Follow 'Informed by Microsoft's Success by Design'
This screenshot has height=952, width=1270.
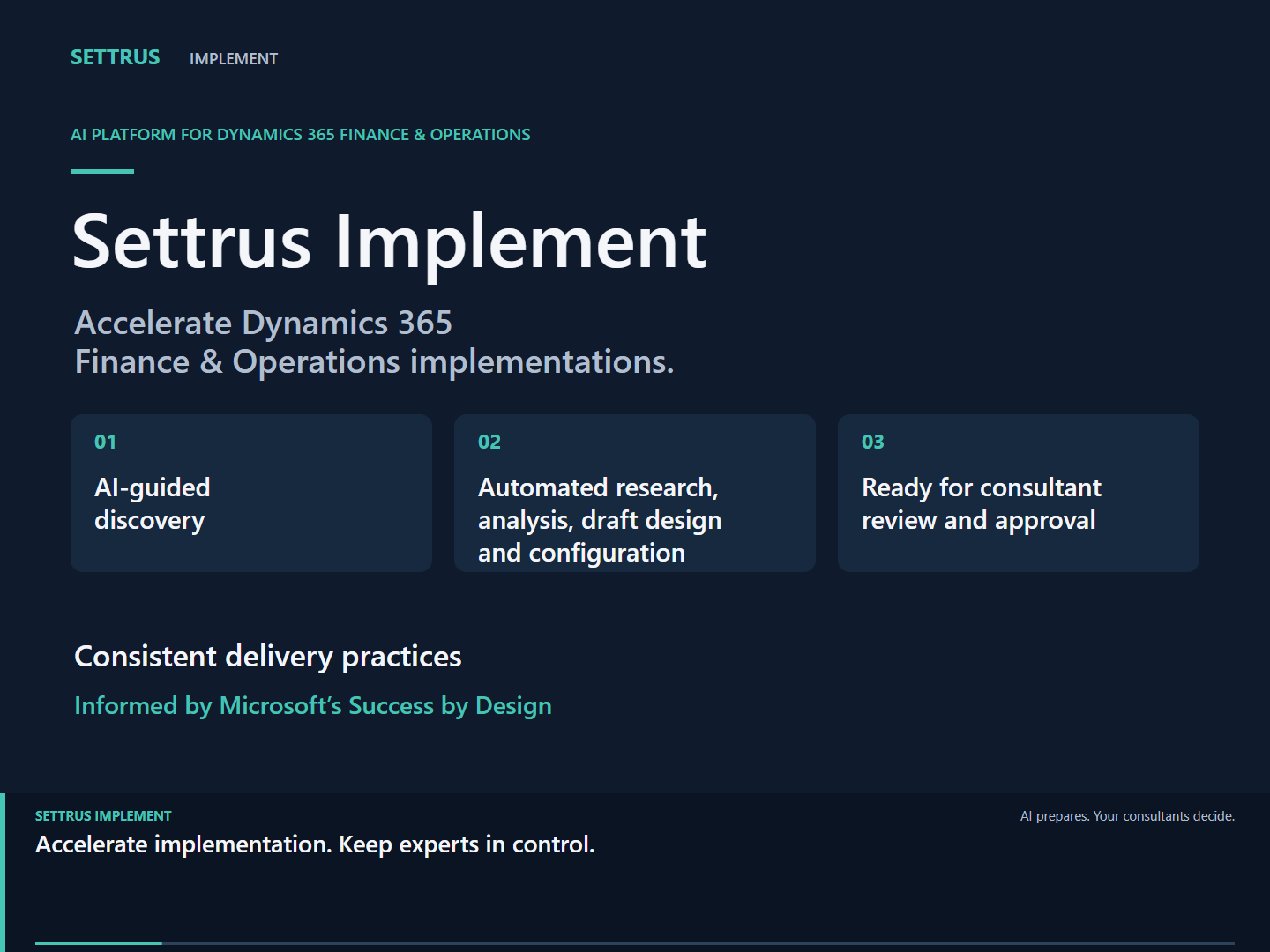[313, 706]
